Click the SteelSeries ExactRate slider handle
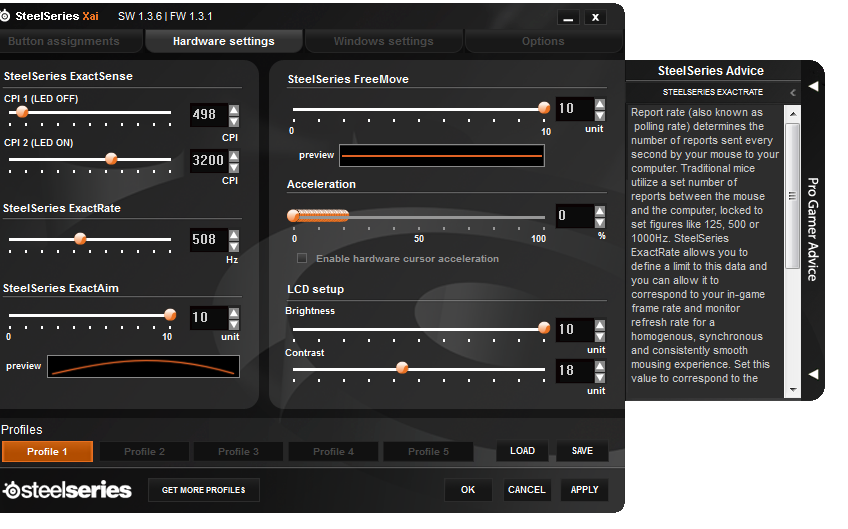848x529 pixels. pyautogui.click(x=81, y=239)
